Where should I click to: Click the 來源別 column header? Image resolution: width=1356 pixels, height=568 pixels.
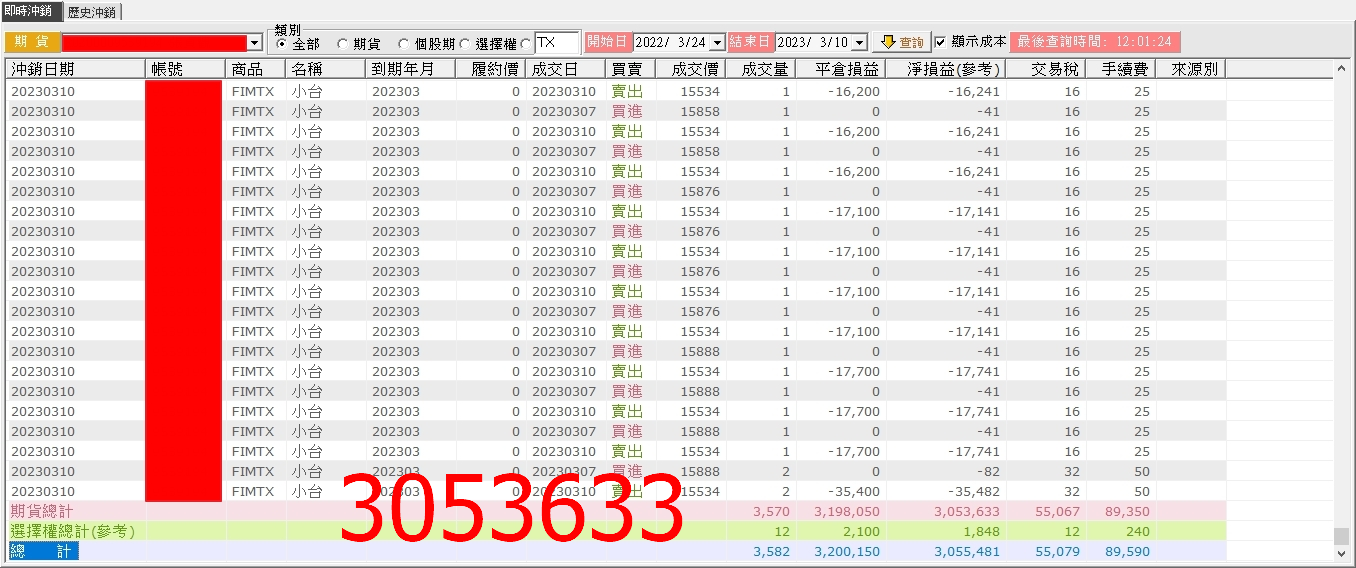1191,69
